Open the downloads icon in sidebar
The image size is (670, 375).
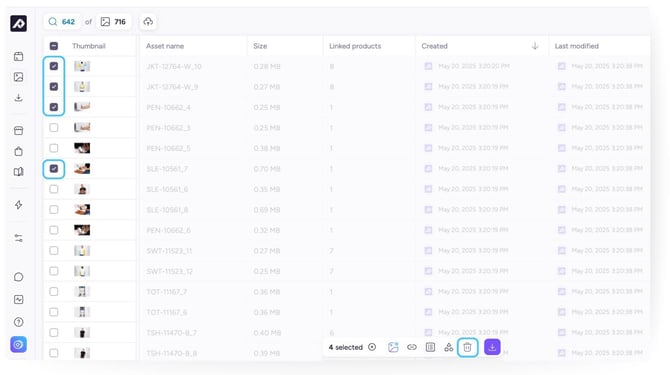tap(18, 98)
